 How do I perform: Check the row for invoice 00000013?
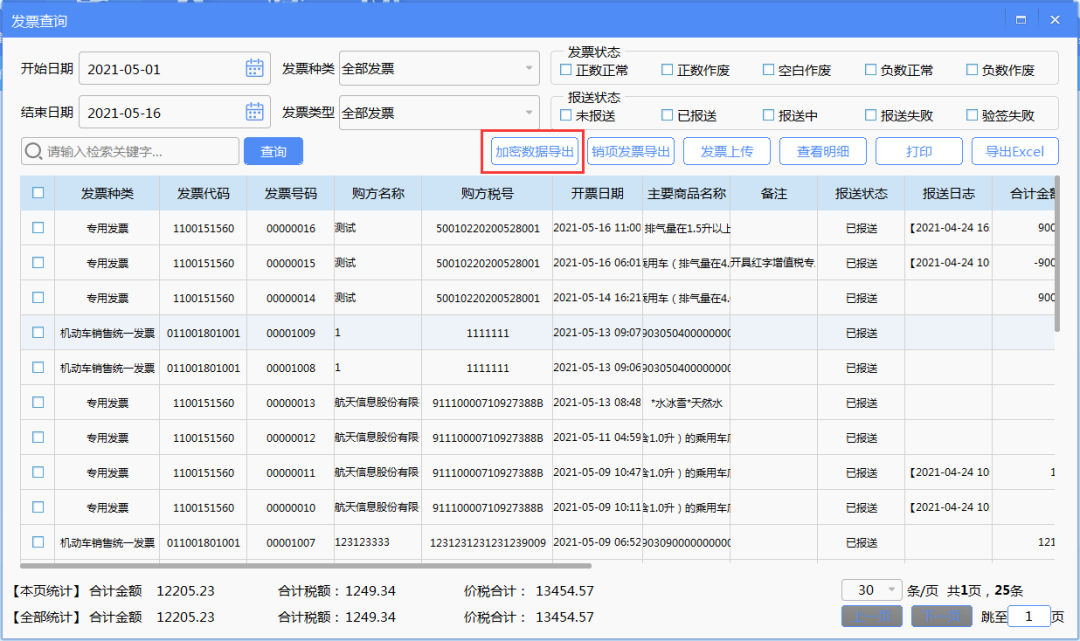pyautogui.click(x=37, y=402)
